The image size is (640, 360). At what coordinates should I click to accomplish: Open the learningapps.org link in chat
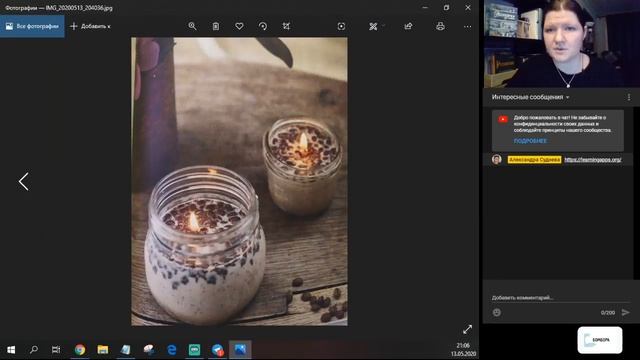pyautogui.click(x=593, y=160)
